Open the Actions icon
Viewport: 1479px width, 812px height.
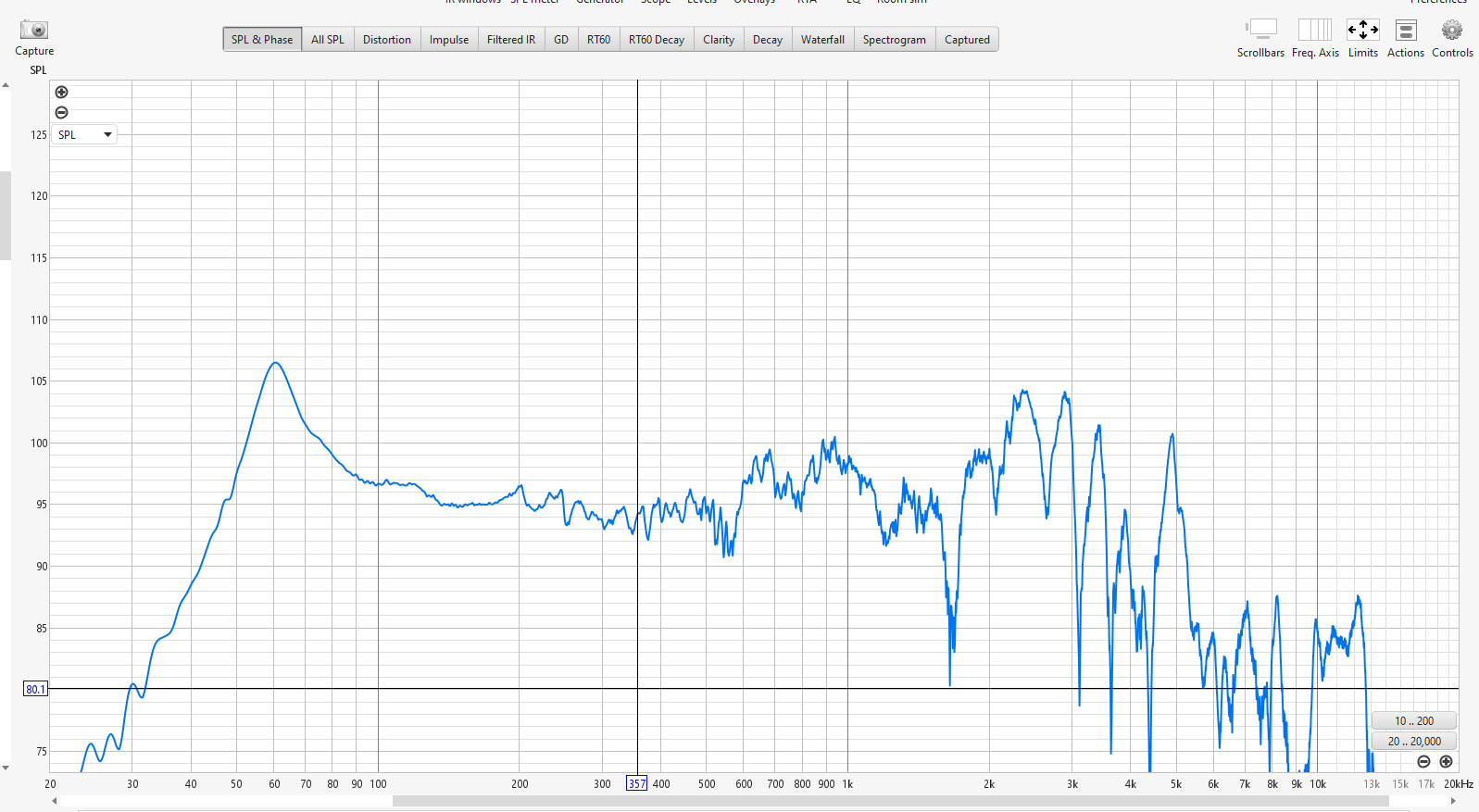pos(1406,30)
